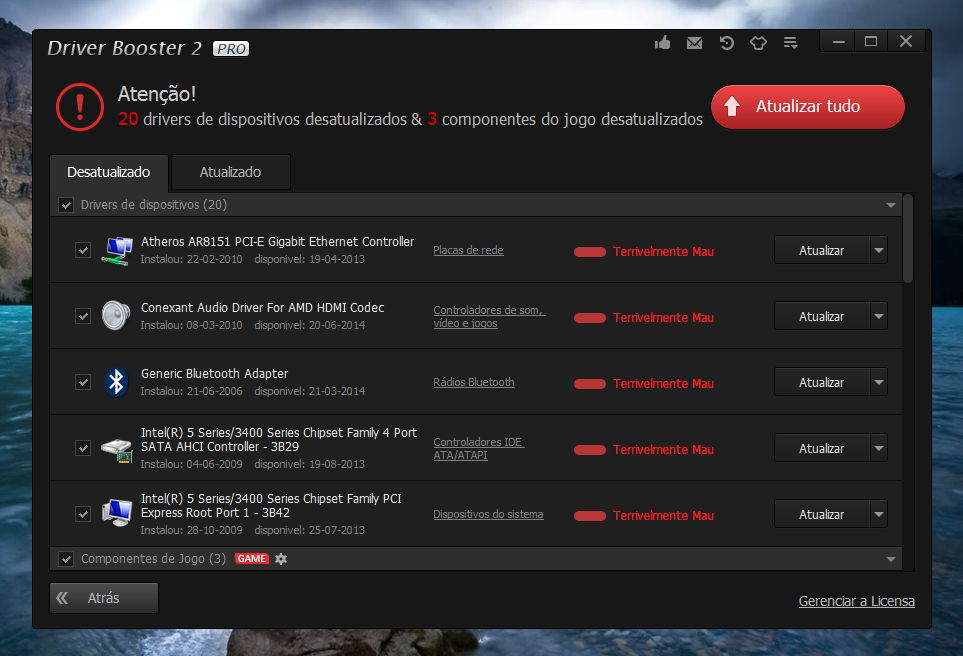The height and width of the screenshot is (656, 963).
Task: Update the Generic Bluetooth Adapter driver
Action: [x=822, y=382]
